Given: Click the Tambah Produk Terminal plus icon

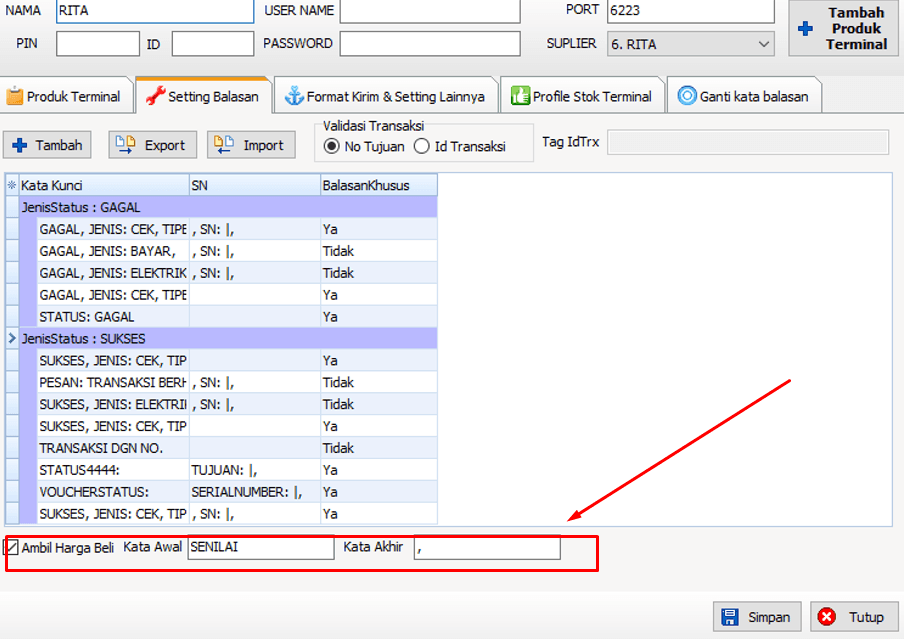Looking at the screenshot, I should click(805, 29).
